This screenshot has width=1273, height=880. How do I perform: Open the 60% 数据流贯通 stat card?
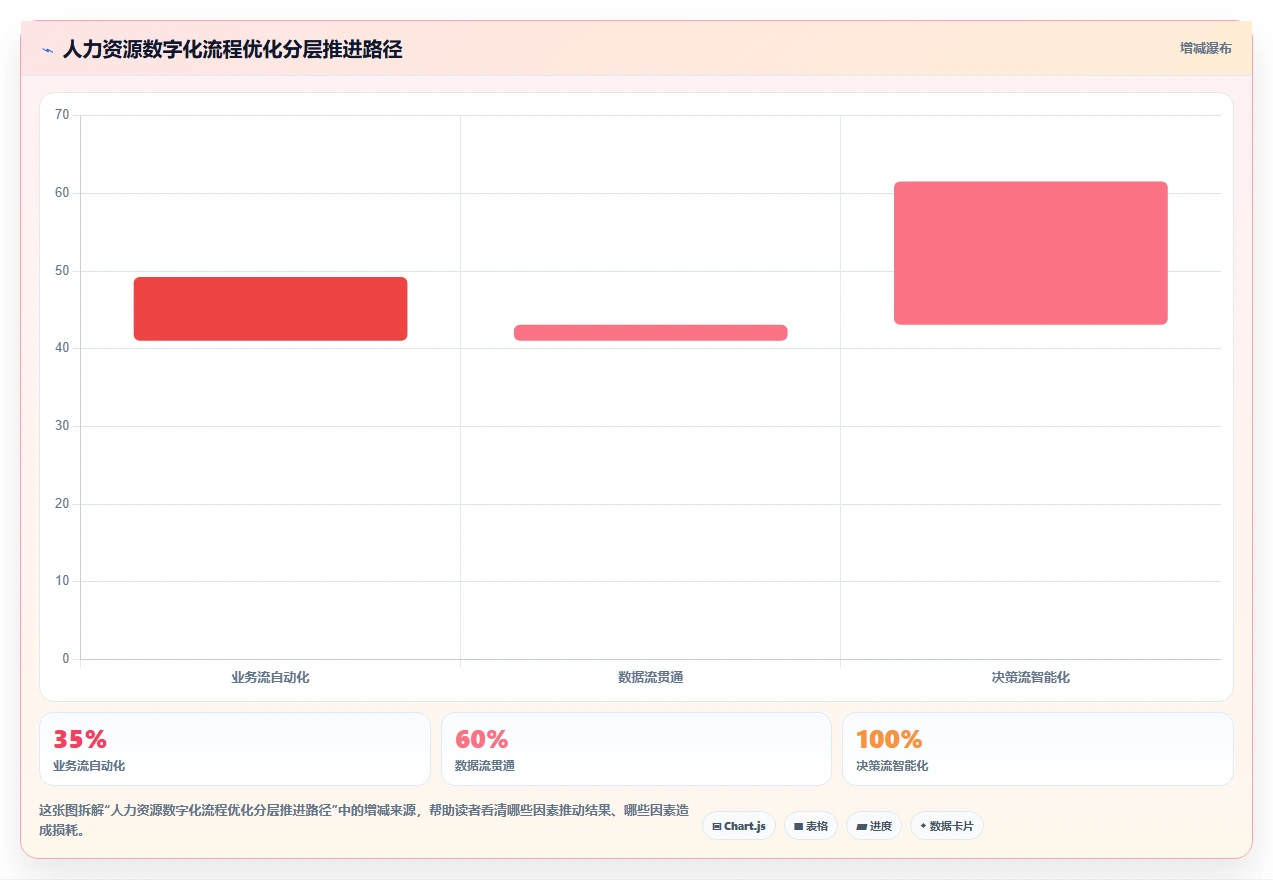pyautogui.click(x=636, y=749)
